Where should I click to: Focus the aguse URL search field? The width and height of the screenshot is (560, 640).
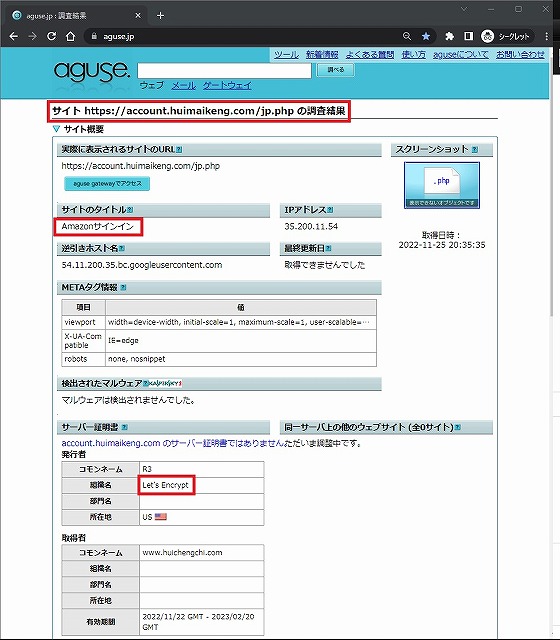(x=224, y=71)
